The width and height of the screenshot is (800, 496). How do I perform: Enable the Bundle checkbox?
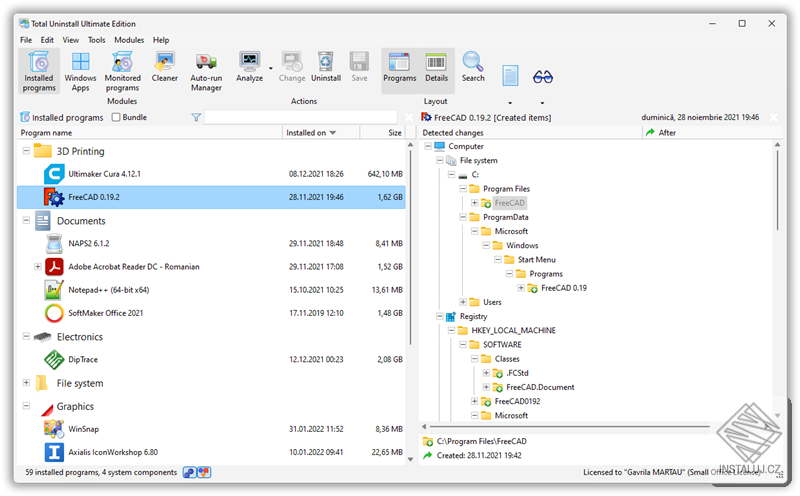pos(116,117)
